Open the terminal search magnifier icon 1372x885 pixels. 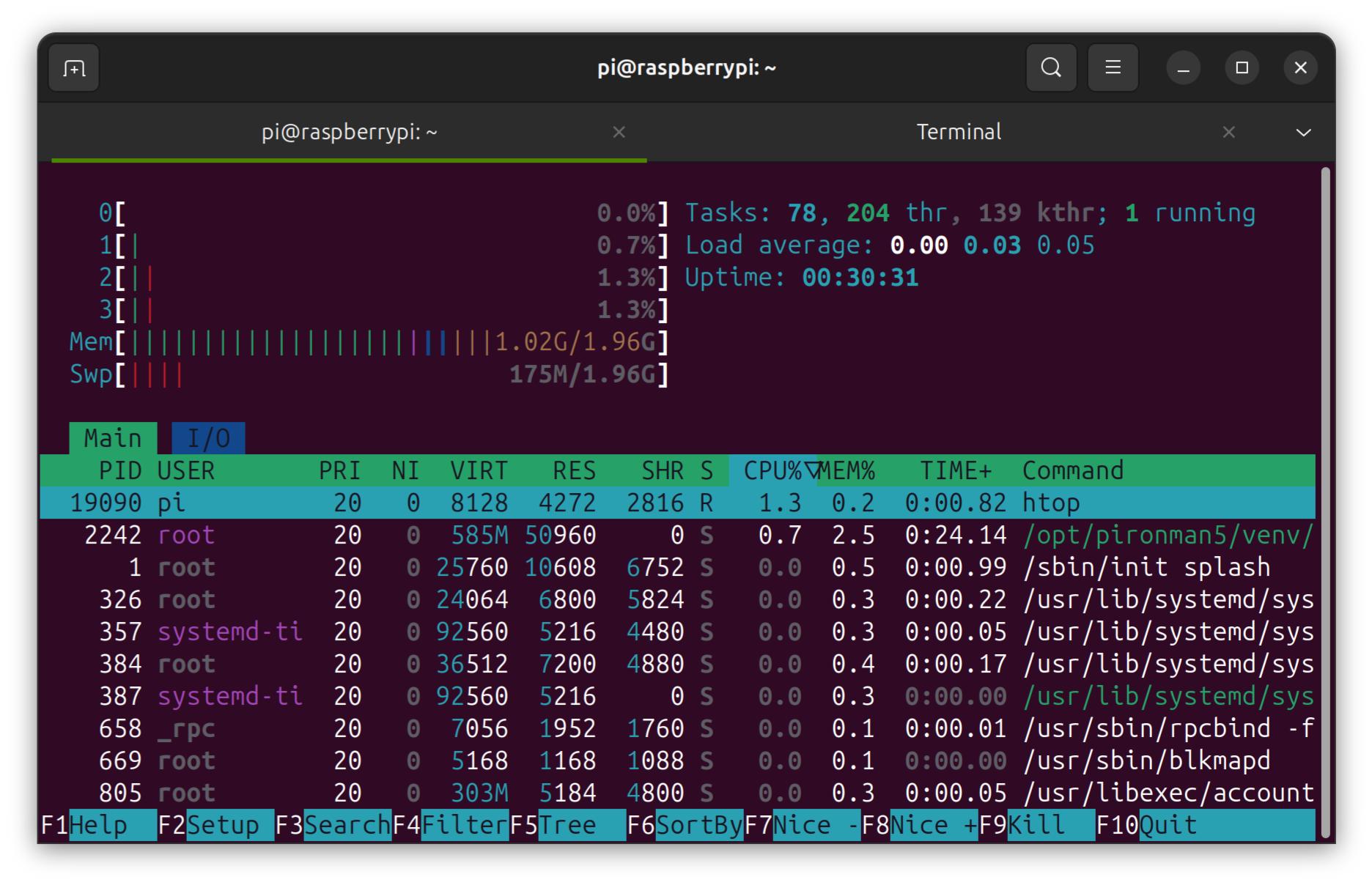[1051, 68]
